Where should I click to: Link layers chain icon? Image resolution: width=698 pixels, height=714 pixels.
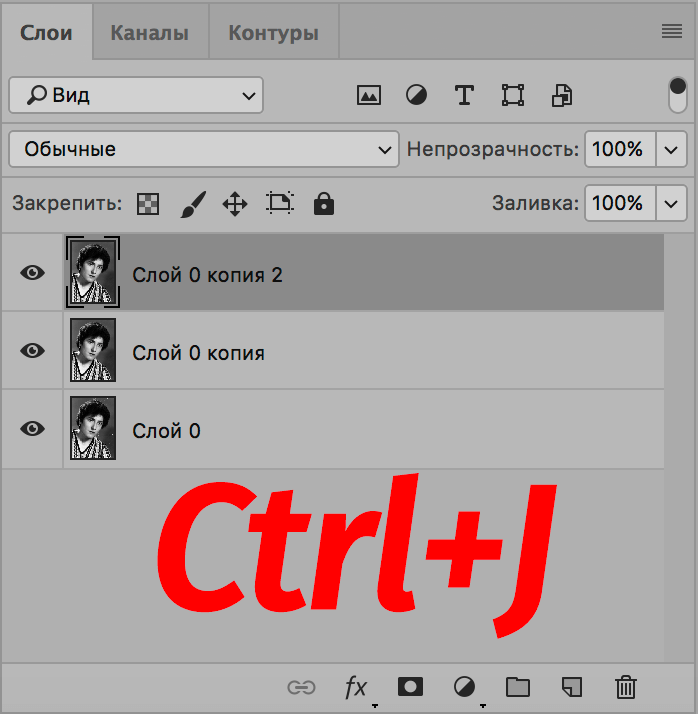point(301,687)
